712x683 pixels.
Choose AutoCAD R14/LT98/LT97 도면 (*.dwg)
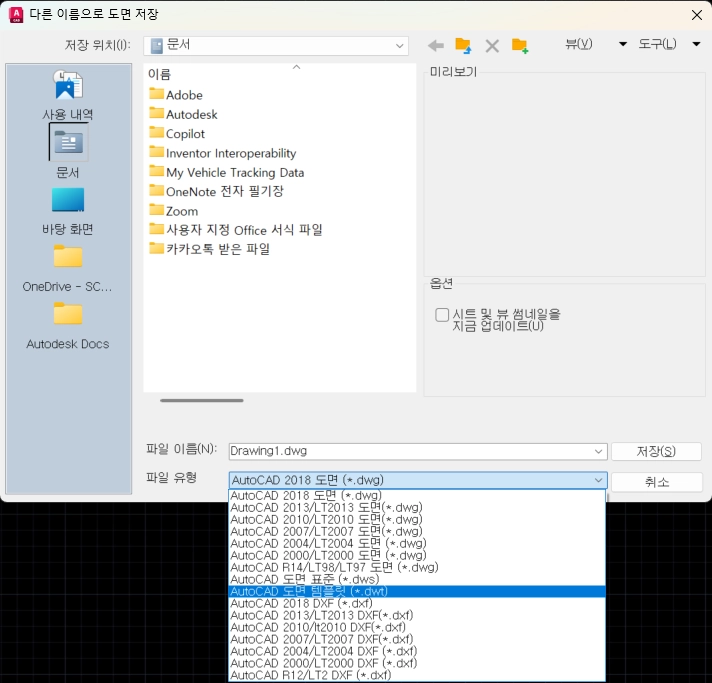click(417, 567)
